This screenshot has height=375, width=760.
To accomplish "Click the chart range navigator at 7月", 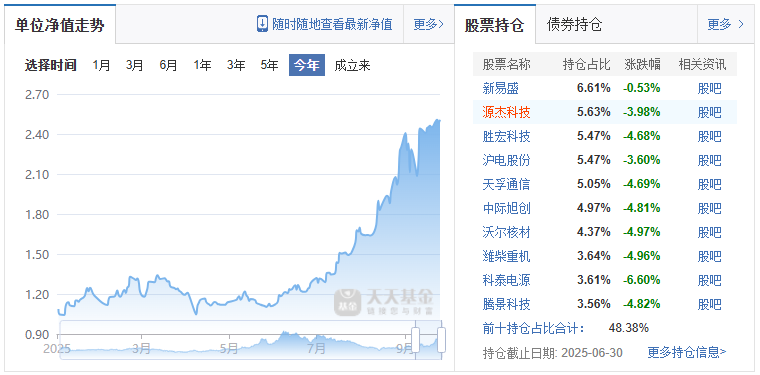I will tap(317, 348).
